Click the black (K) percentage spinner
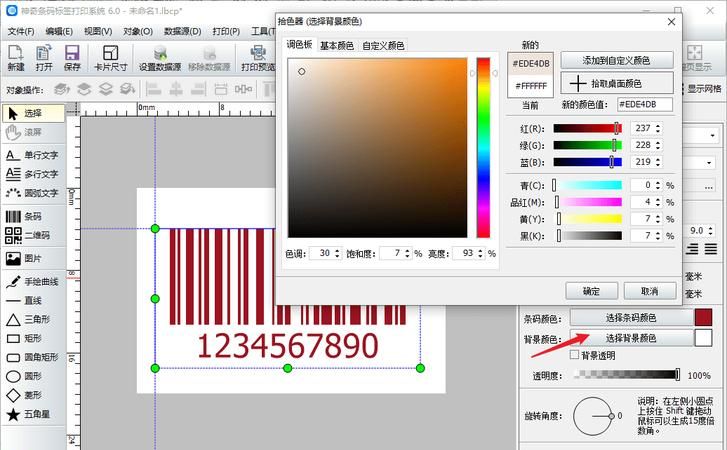This screenshot has height=450, width=727. coord(658,236)
